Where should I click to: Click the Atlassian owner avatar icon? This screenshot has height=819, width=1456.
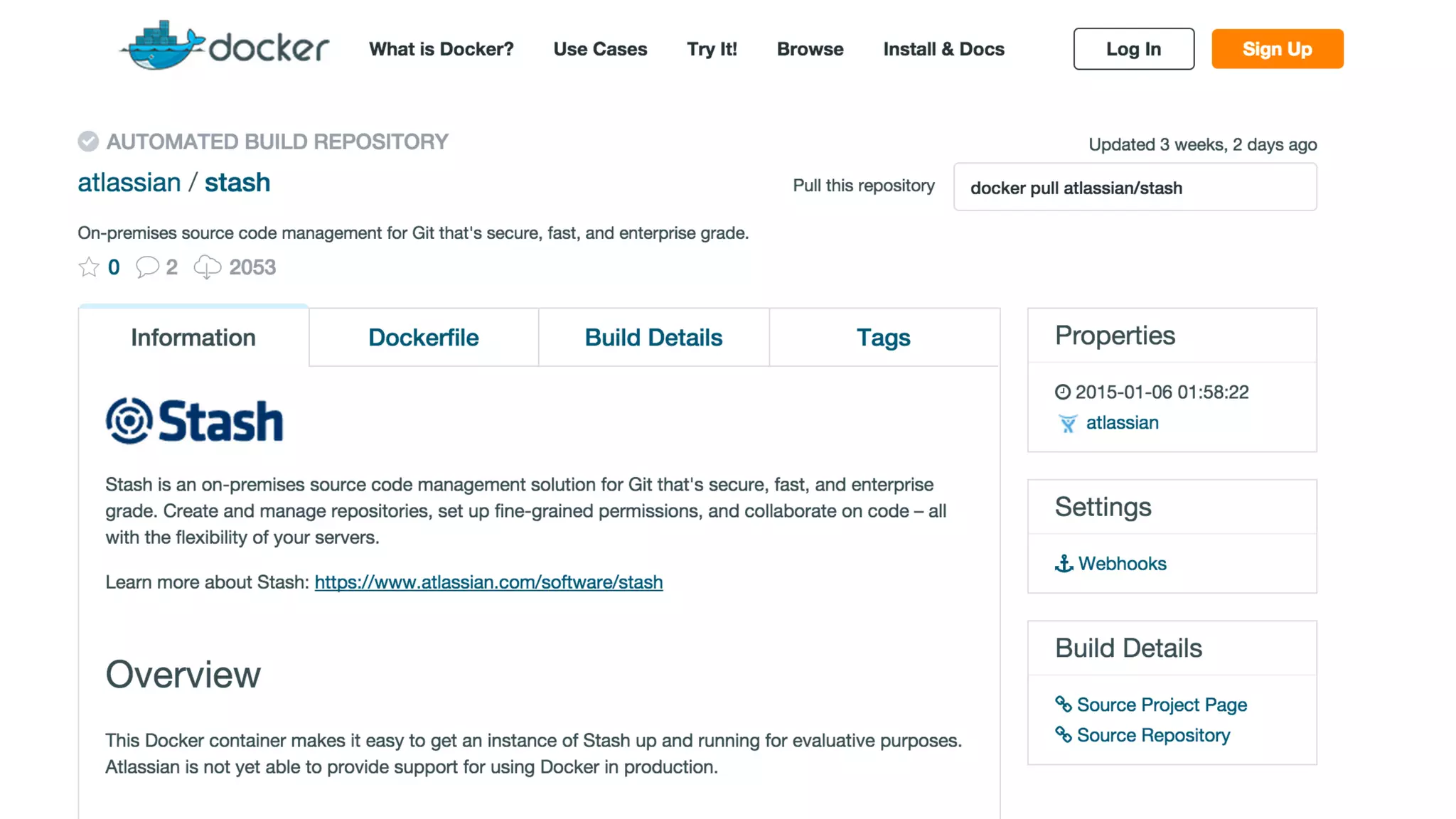pos(1067,424)
